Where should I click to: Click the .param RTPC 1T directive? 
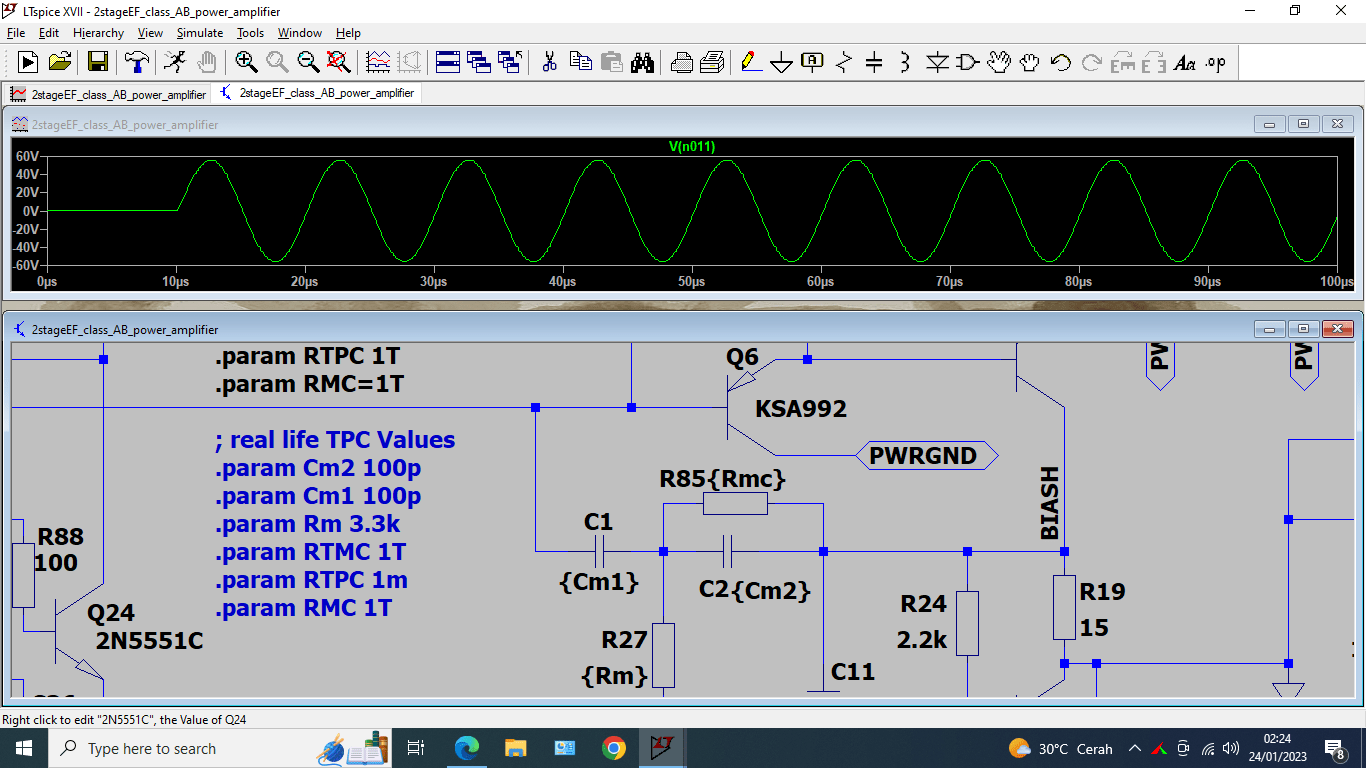(308, 356)
